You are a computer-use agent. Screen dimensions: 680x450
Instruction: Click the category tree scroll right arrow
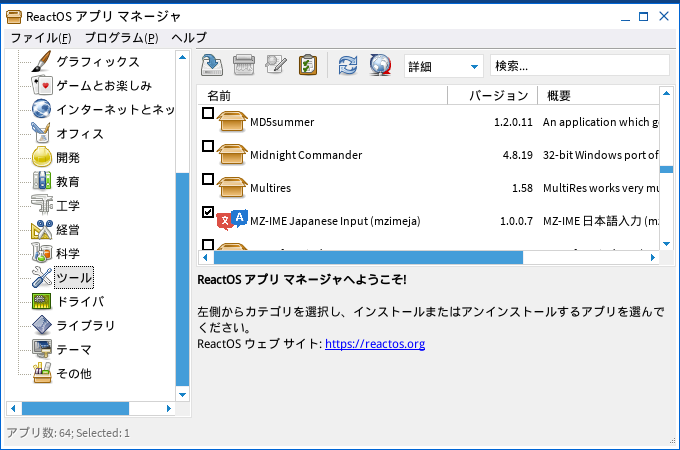pos(169,408)
